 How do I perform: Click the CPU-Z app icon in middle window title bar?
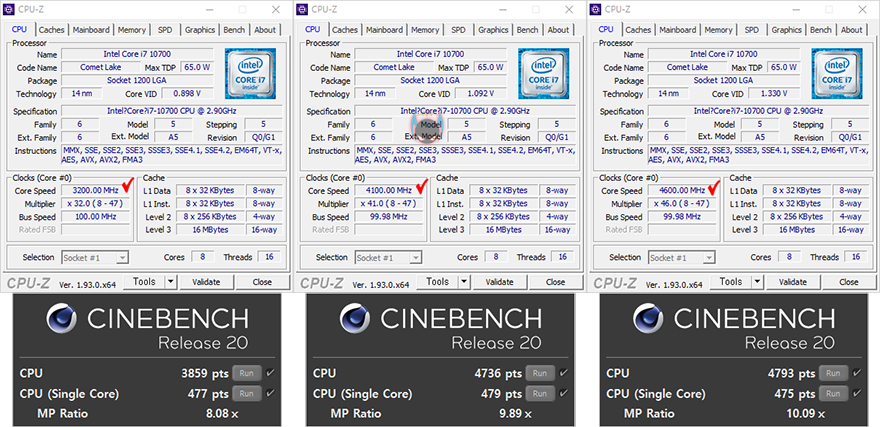point(302,9)
